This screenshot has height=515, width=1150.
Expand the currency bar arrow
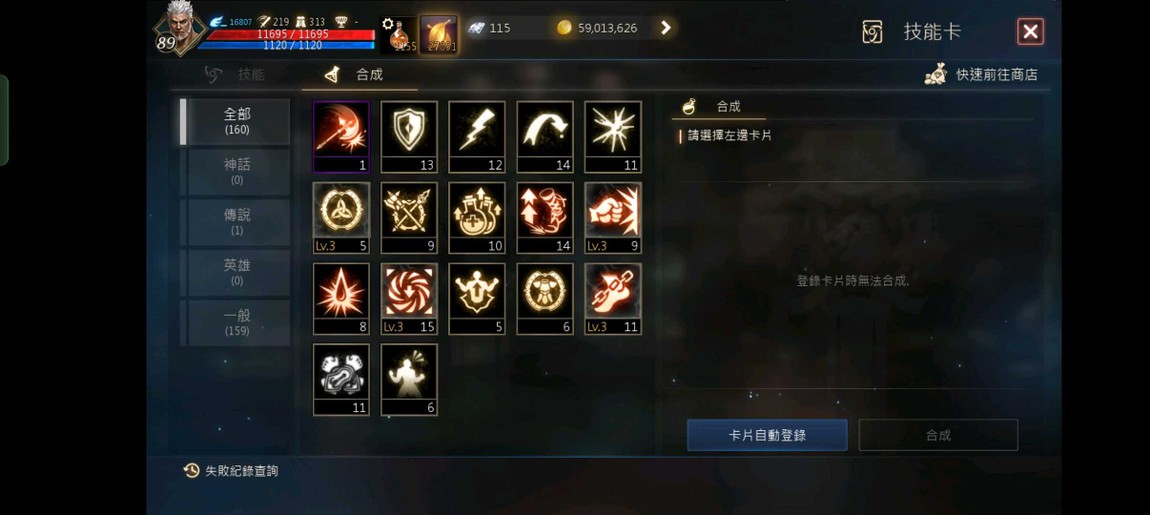pyautogui.click(x=665, y=28)
